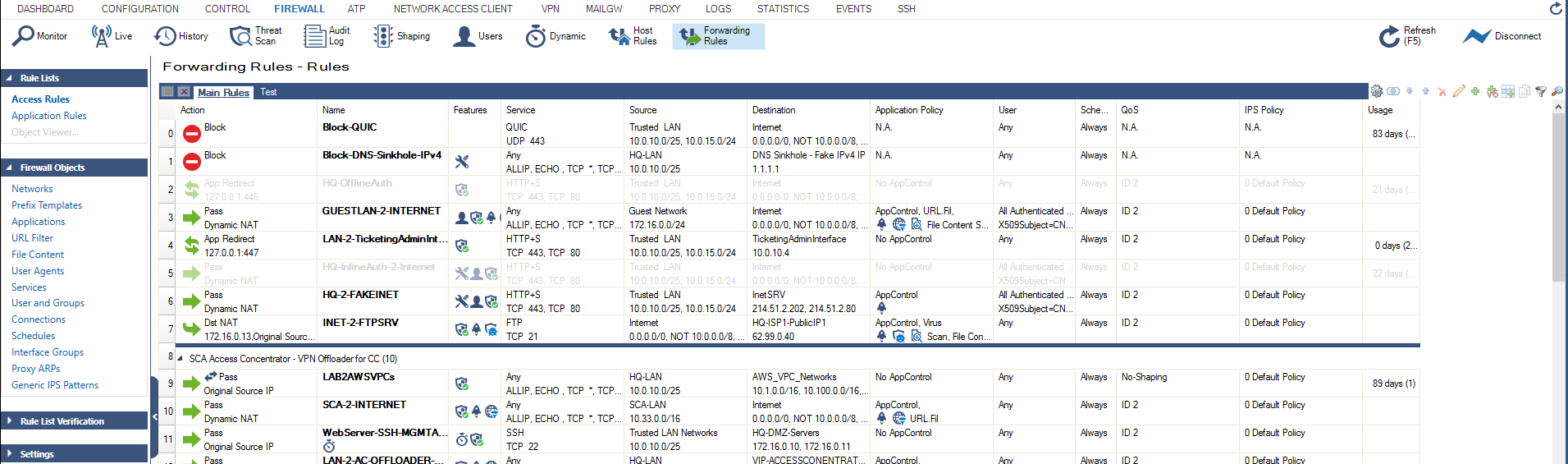This screenshot has width=1568, height=464.
Task: Expand the Settings panel in sidebar
Action: point(9,454)
